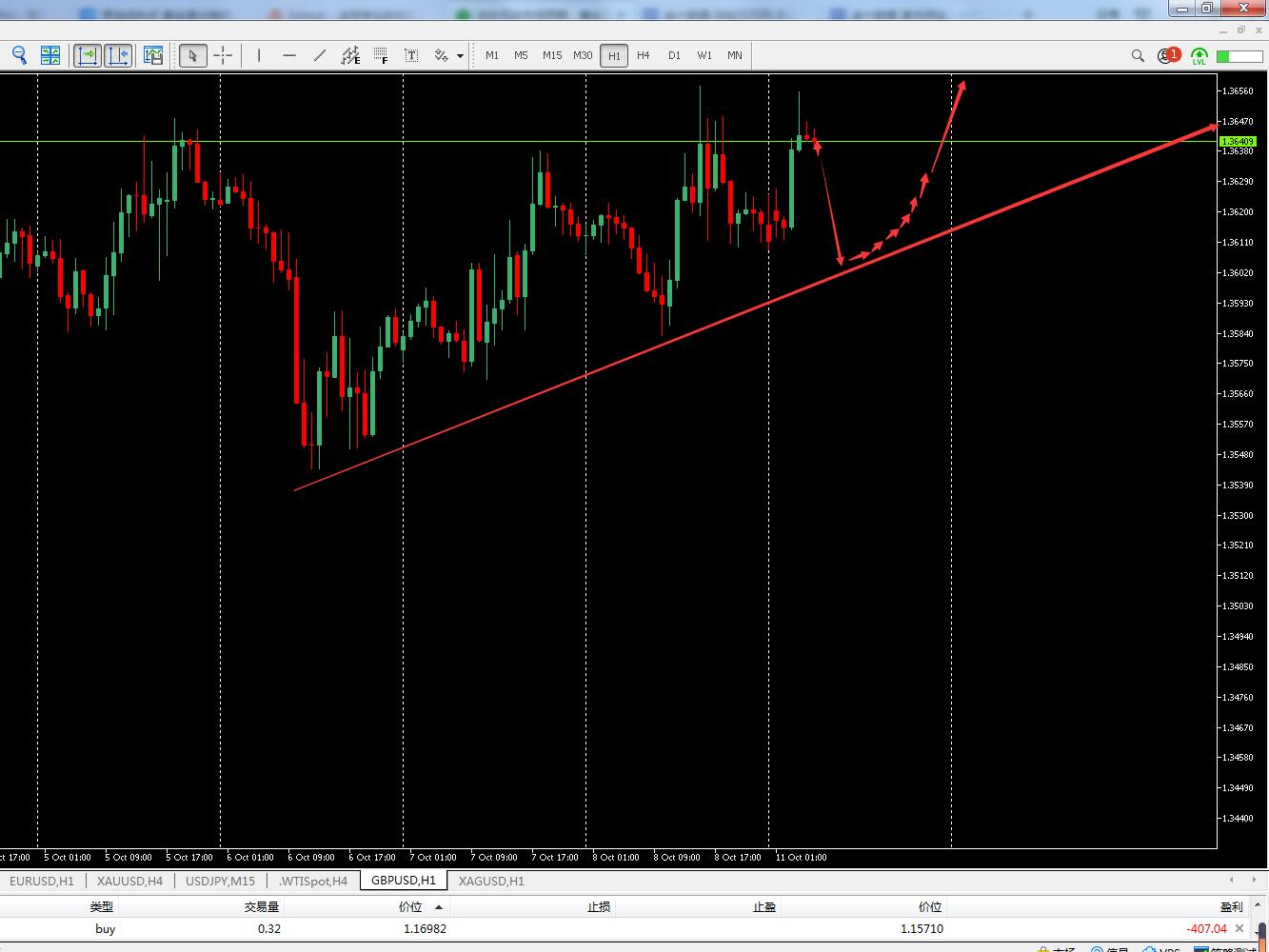Click the zoom out magnifier icon
Screen dimensions: 1269x952
coord(19,55)
